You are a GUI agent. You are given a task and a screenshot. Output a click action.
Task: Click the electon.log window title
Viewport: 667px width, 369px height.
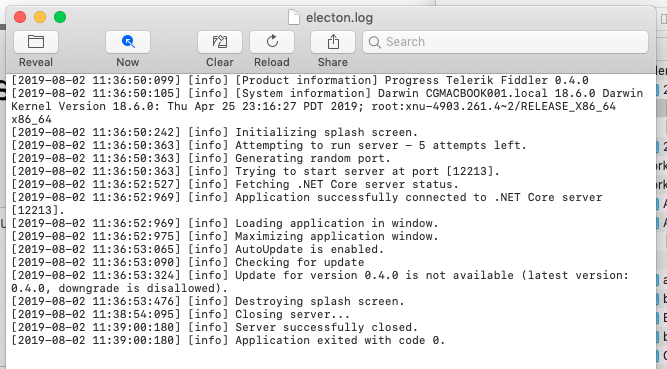(x=339, y=18)
